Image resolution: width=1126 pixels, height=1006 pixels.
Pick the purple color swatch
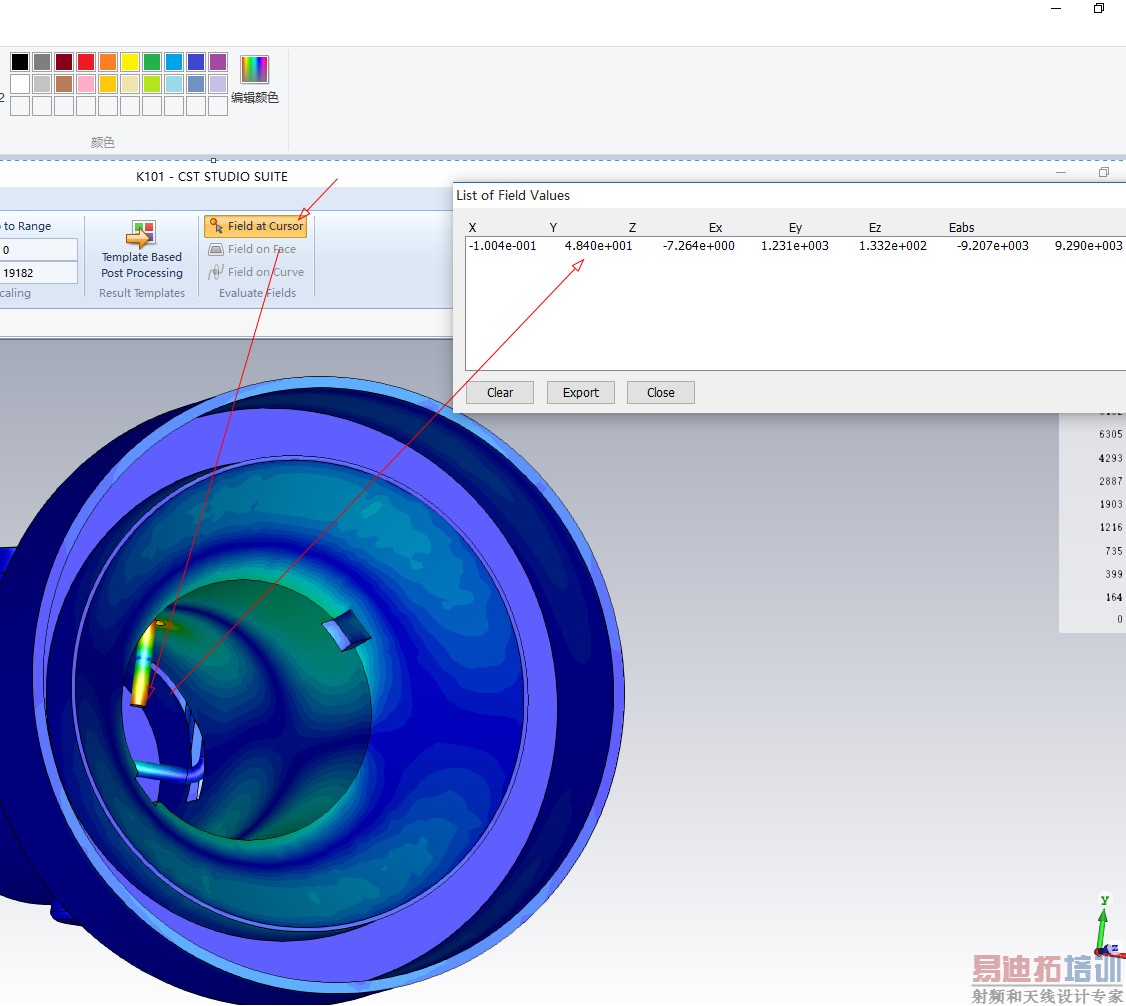[218, 62]
